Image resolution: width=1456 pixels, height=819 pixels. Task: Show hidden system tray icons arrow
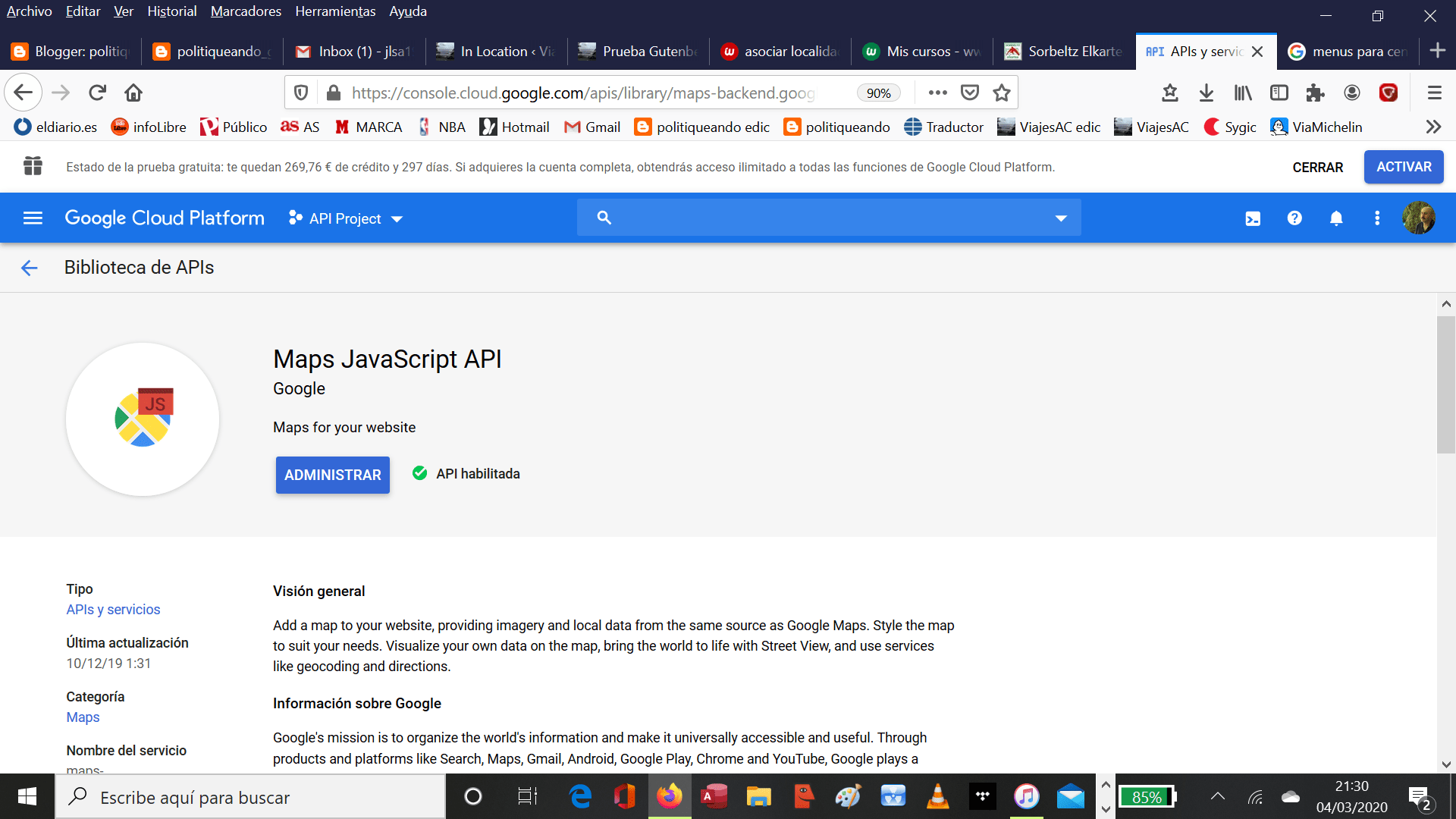(x=1218, y=796)
